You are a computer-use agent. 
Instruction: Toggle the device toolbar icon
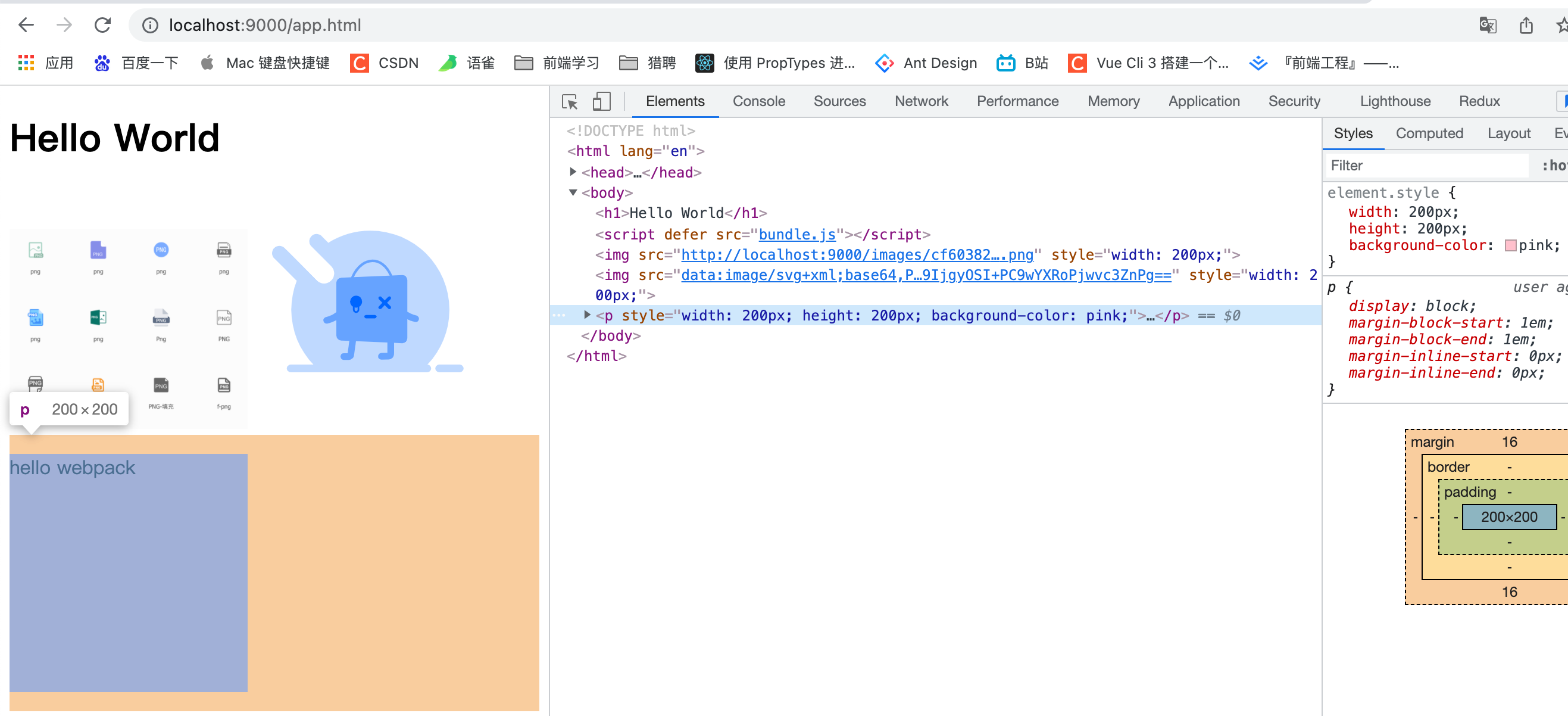pos(601,102)
